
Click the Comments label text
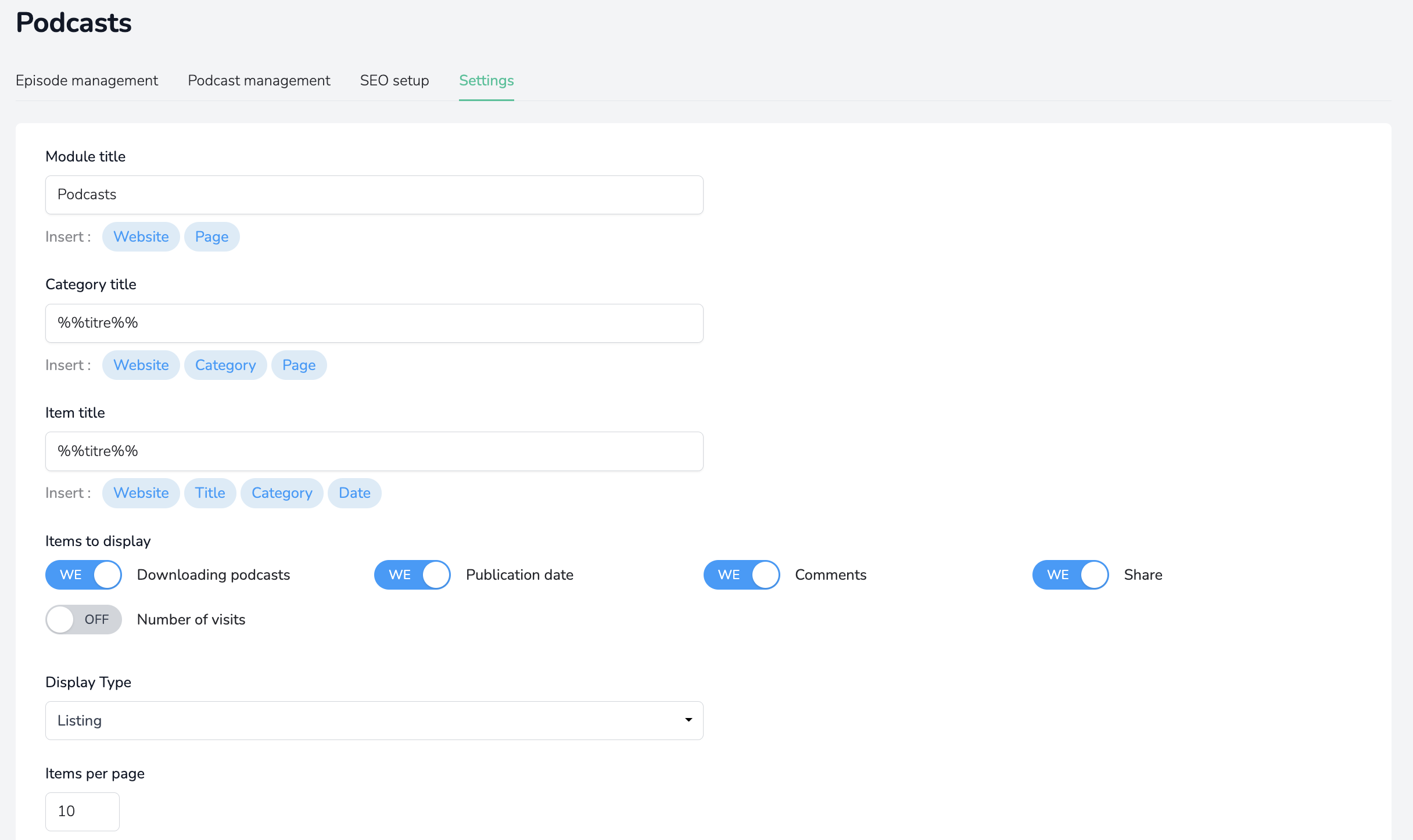point(831,575)
